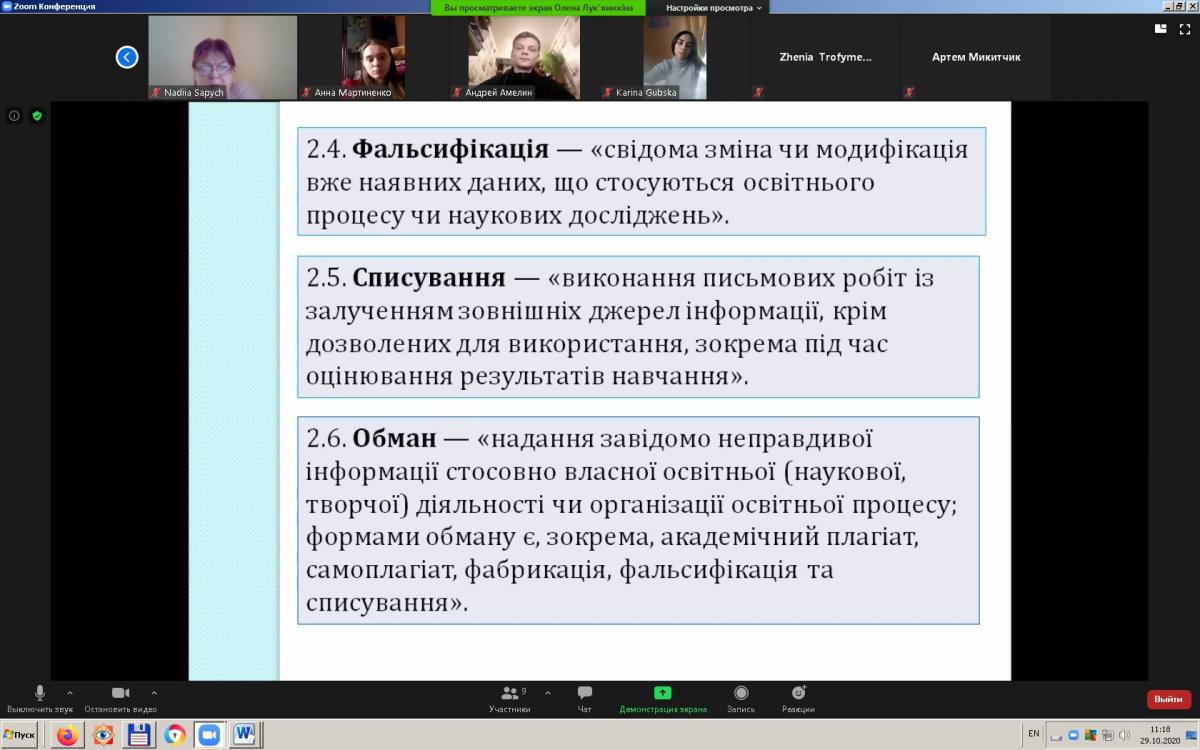Open the View Options dropdown
The width and height of the screenshot is (1200, 750).
pyautogui.click(x=714, y=8)
